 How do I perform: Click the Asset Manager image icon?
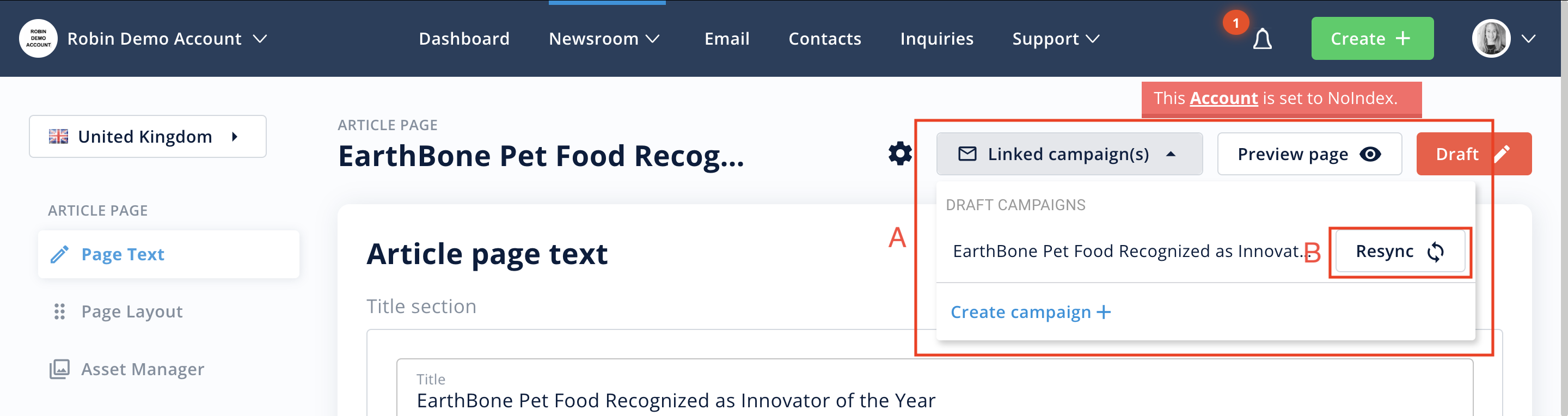(59, 369)
